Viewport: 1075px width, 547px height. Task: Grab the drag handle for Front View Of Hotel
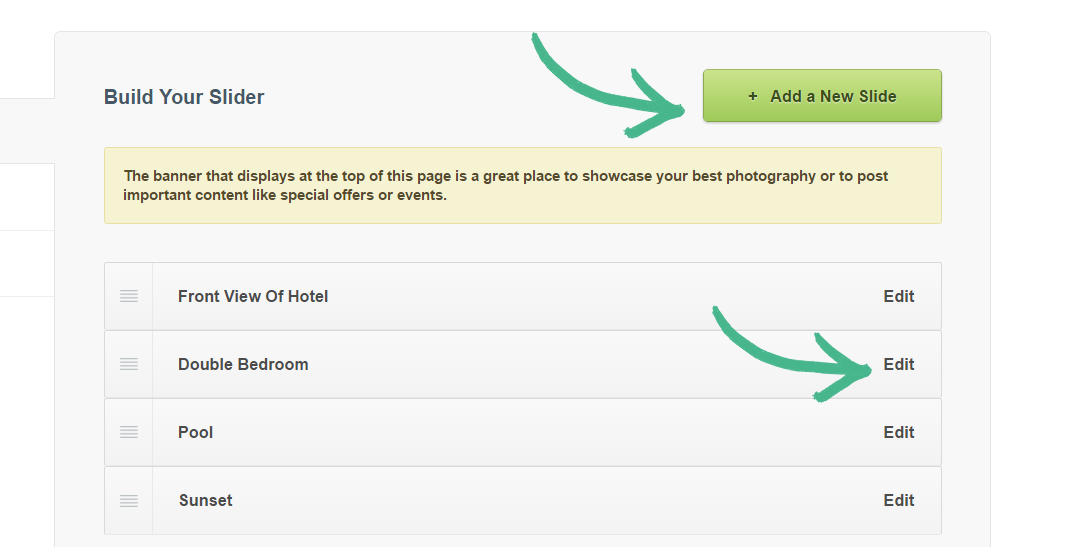pos(128,296)
